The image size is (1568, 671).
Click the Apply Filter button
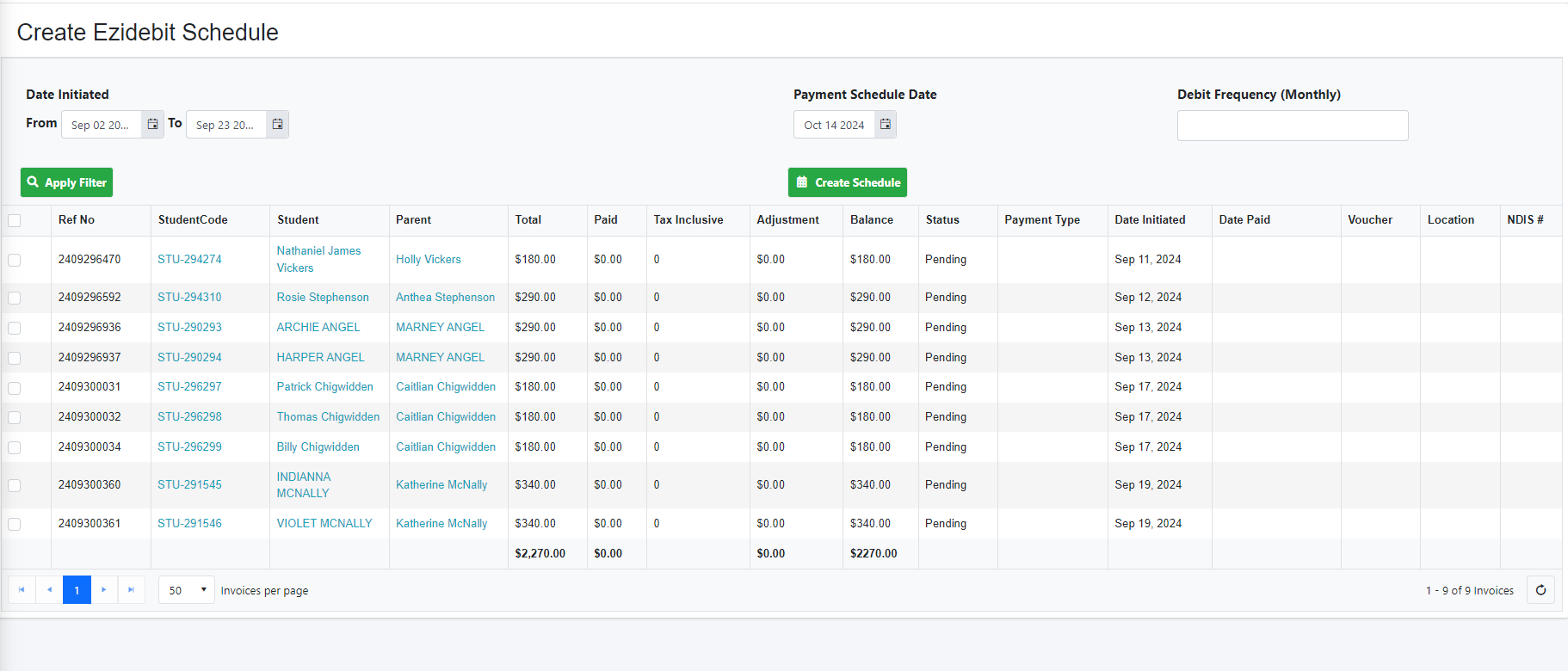pos(67,182)
